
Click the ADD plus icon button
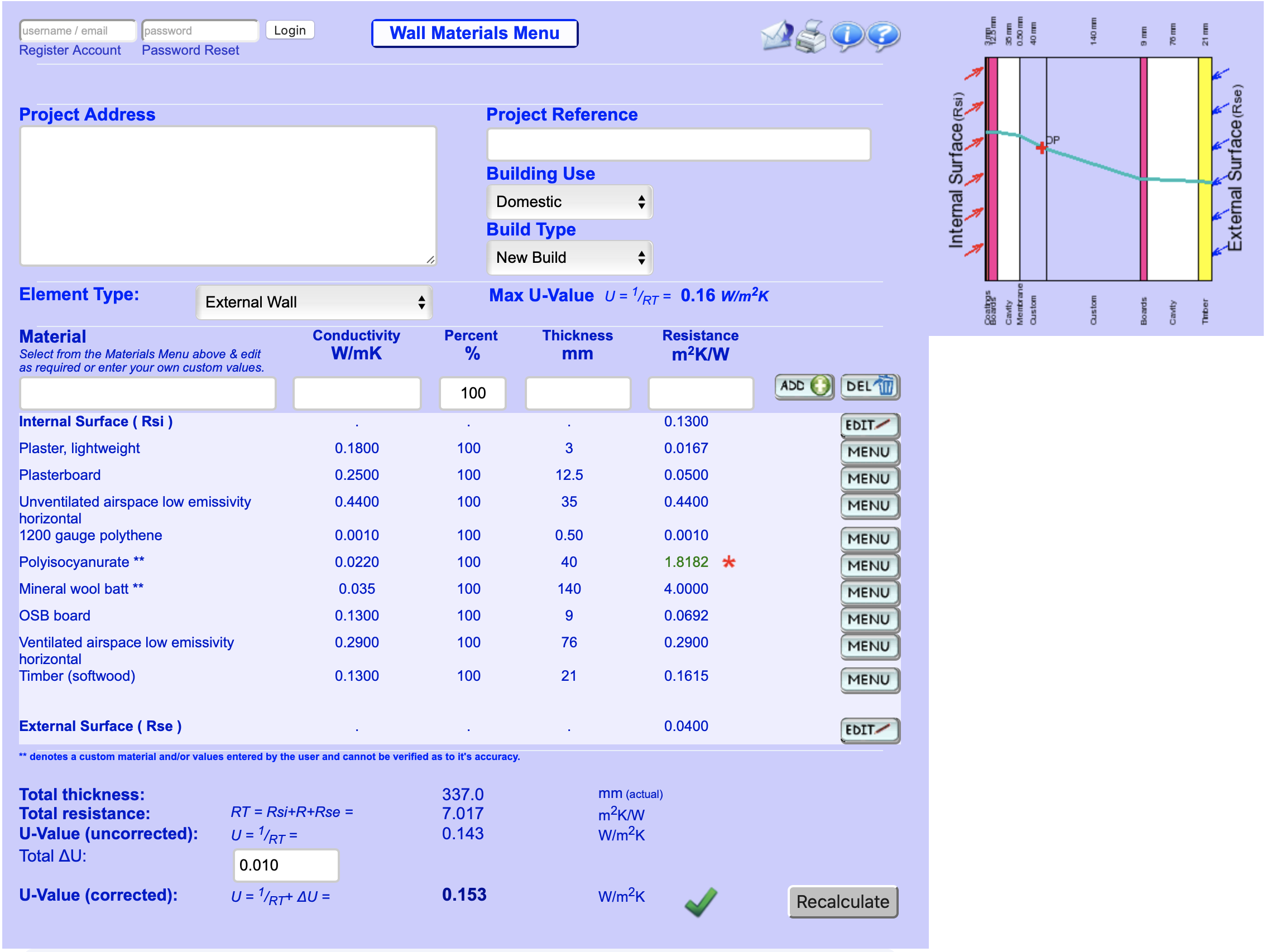tap(804, 387)
